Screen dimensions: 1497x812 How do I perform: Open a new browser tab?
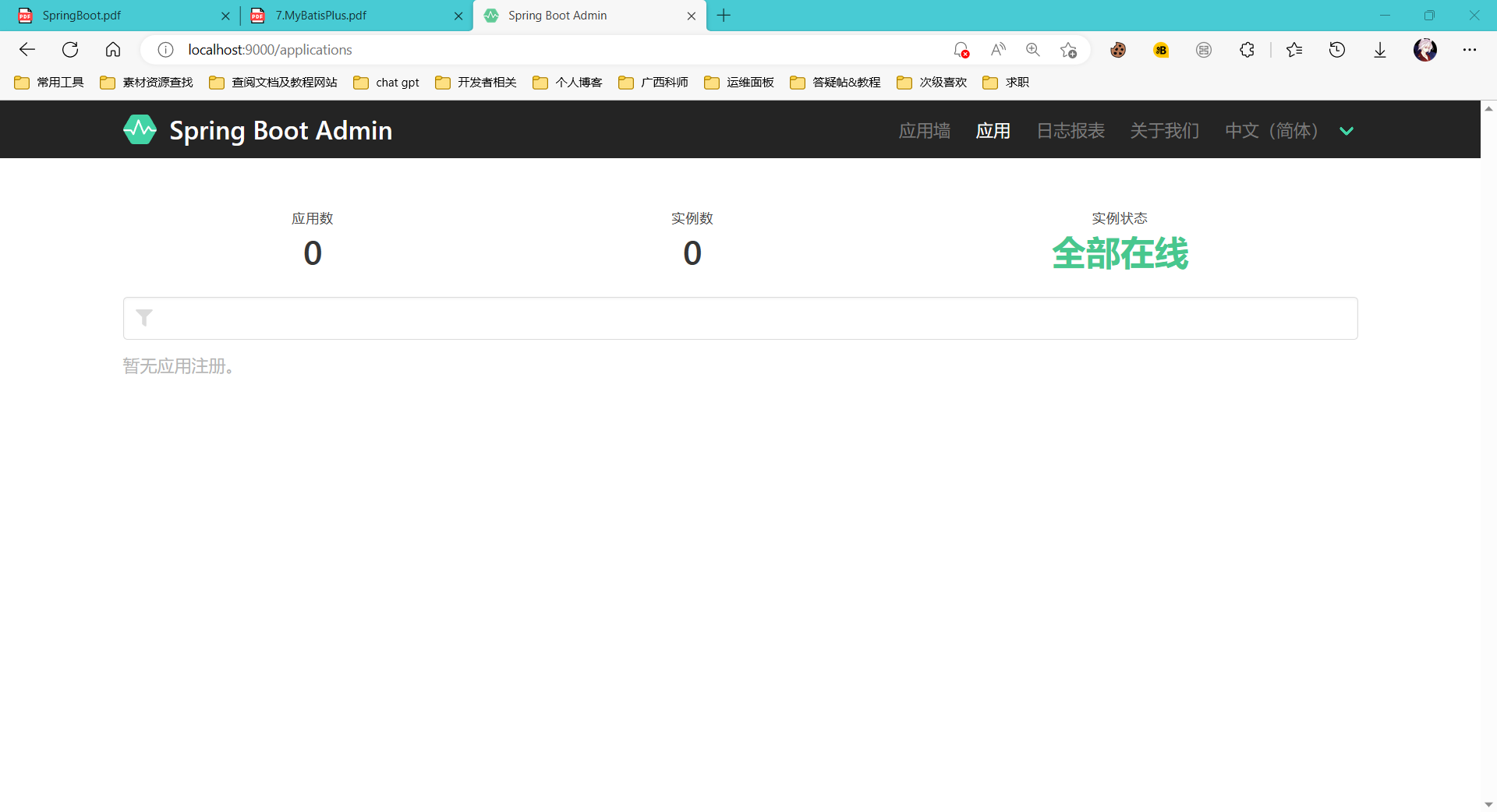point(724,16)
